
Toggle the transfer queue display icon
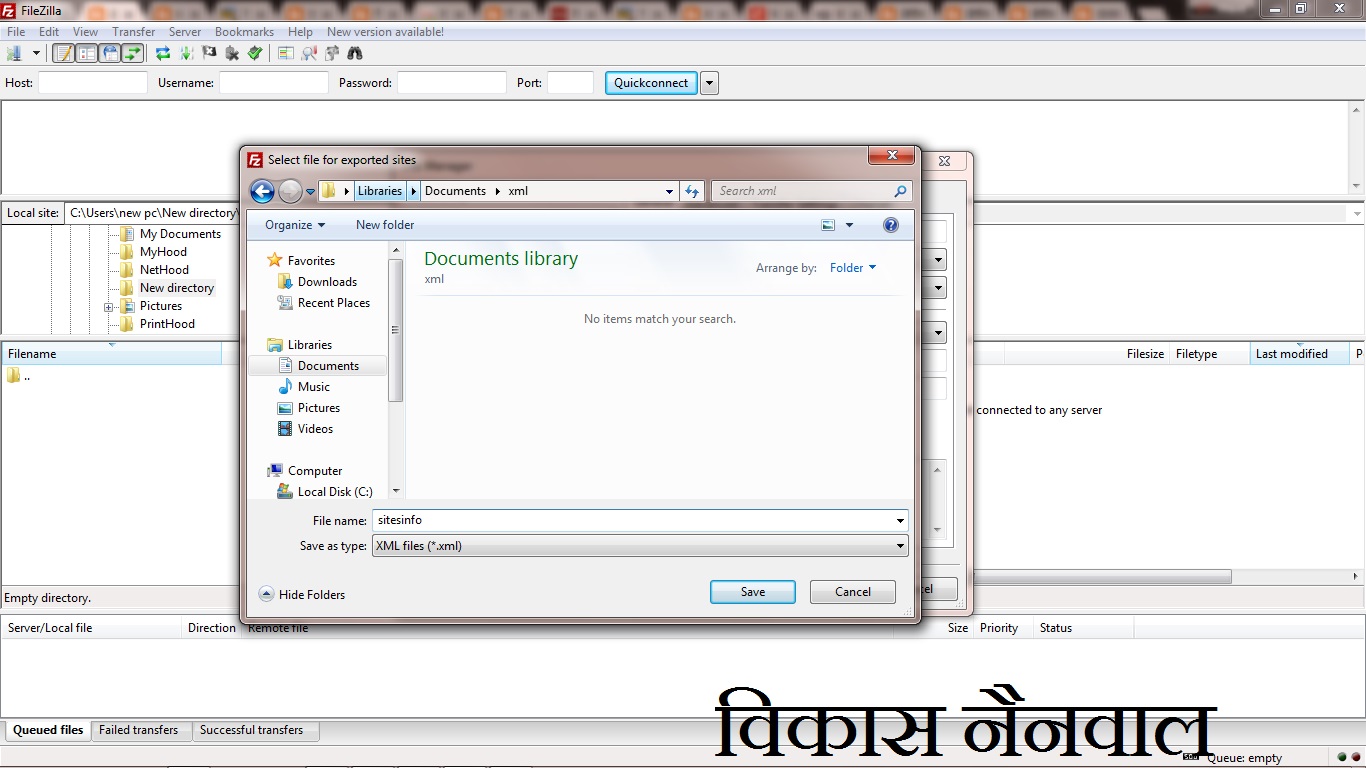pos(133,53)
